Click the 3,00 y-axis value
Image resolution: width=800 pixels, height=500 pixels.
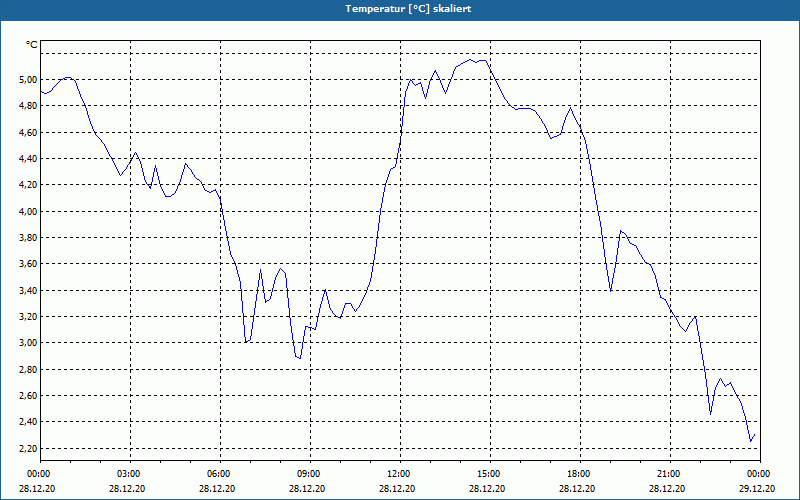pyautogui.click(x=28, y=343)
